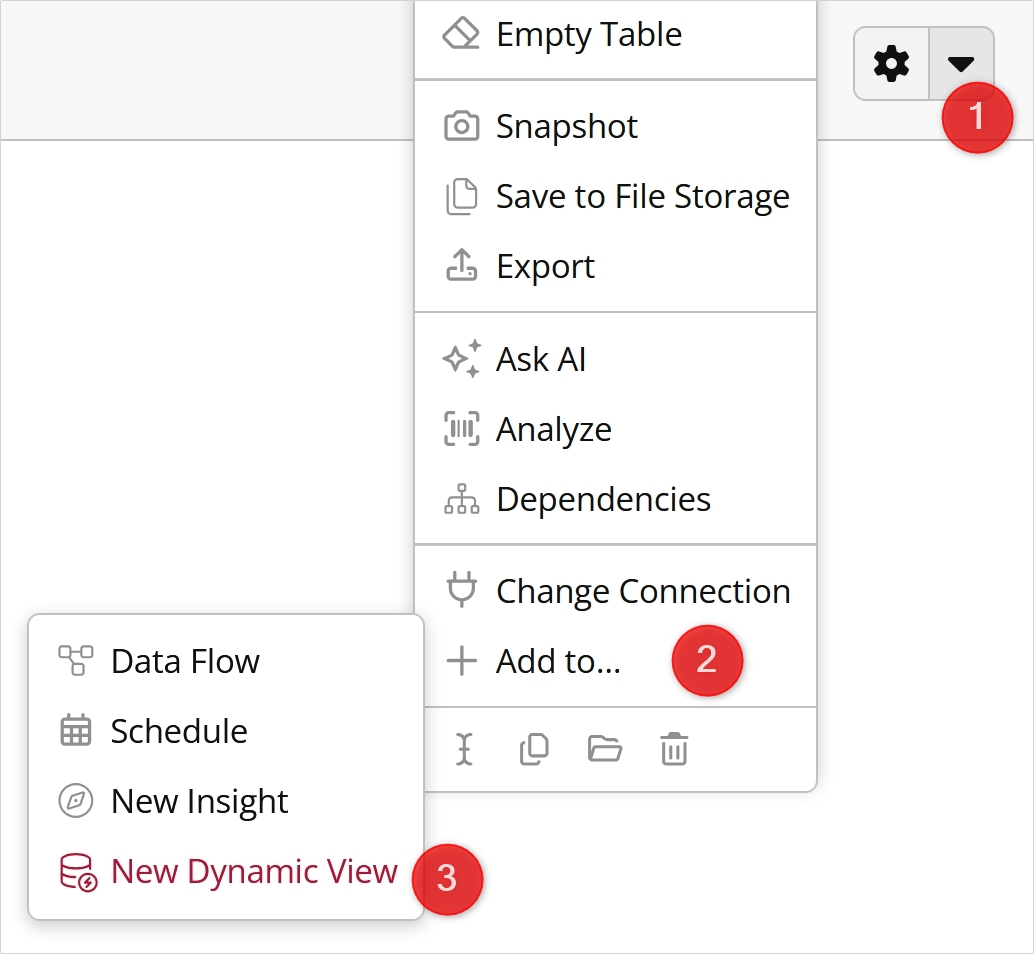Click the eraser icon beside Empty Table
Viewport: 1034px width, 954px height.
[461, 34]
